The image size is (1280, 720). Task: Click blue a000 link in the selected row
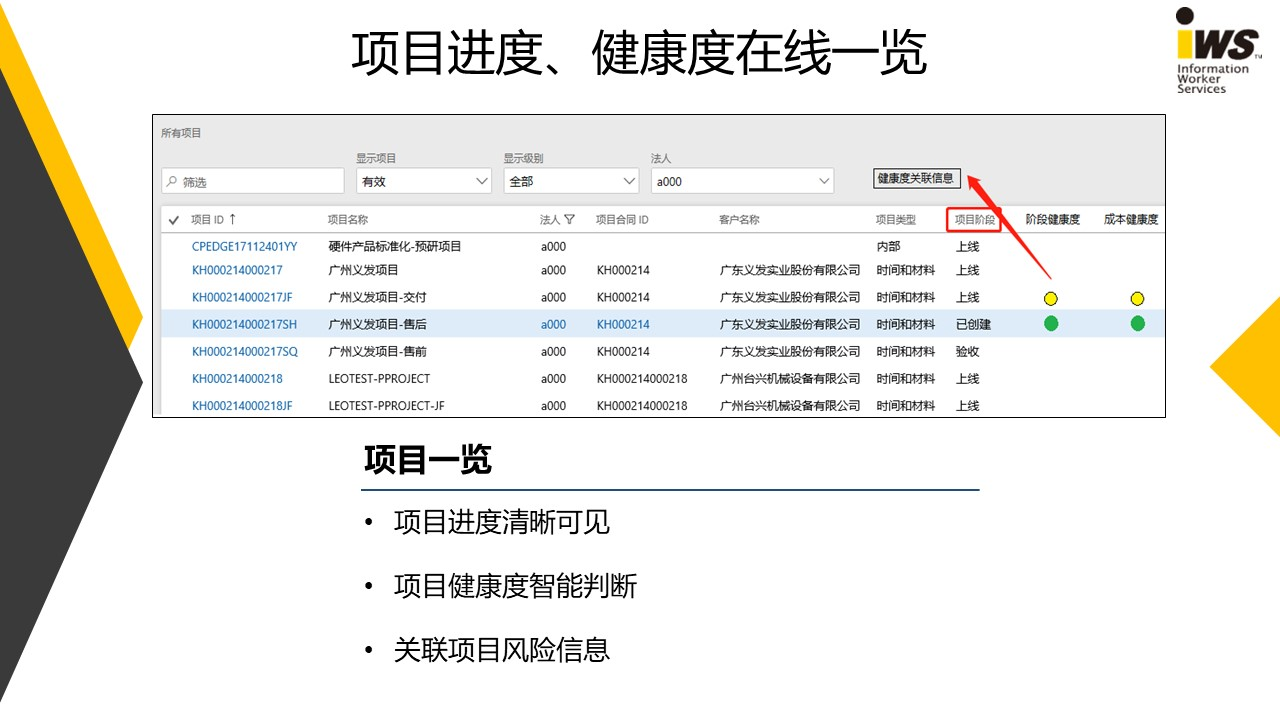pos(553,324)
